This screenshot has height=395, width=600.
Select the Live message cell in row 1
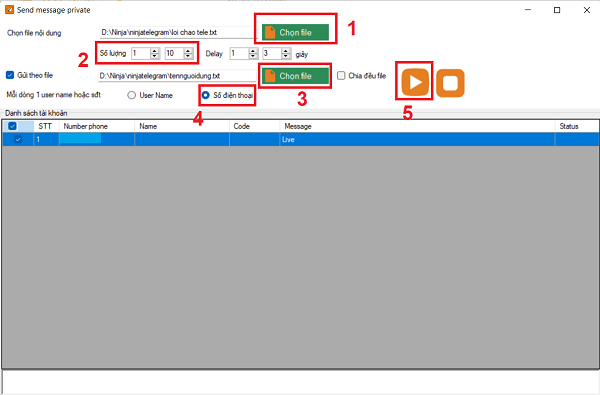(417, 139)
